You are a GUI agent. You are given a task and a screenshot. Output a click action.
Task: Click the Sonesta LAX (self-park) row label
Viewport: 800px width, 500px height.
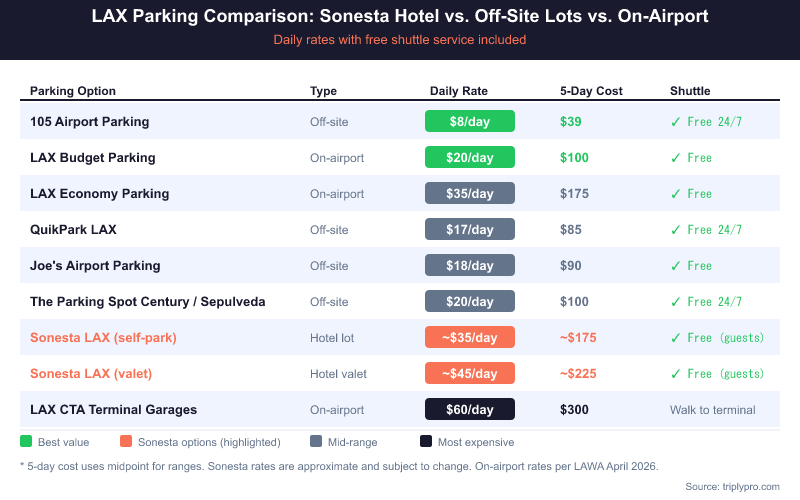tap(103, 337)
